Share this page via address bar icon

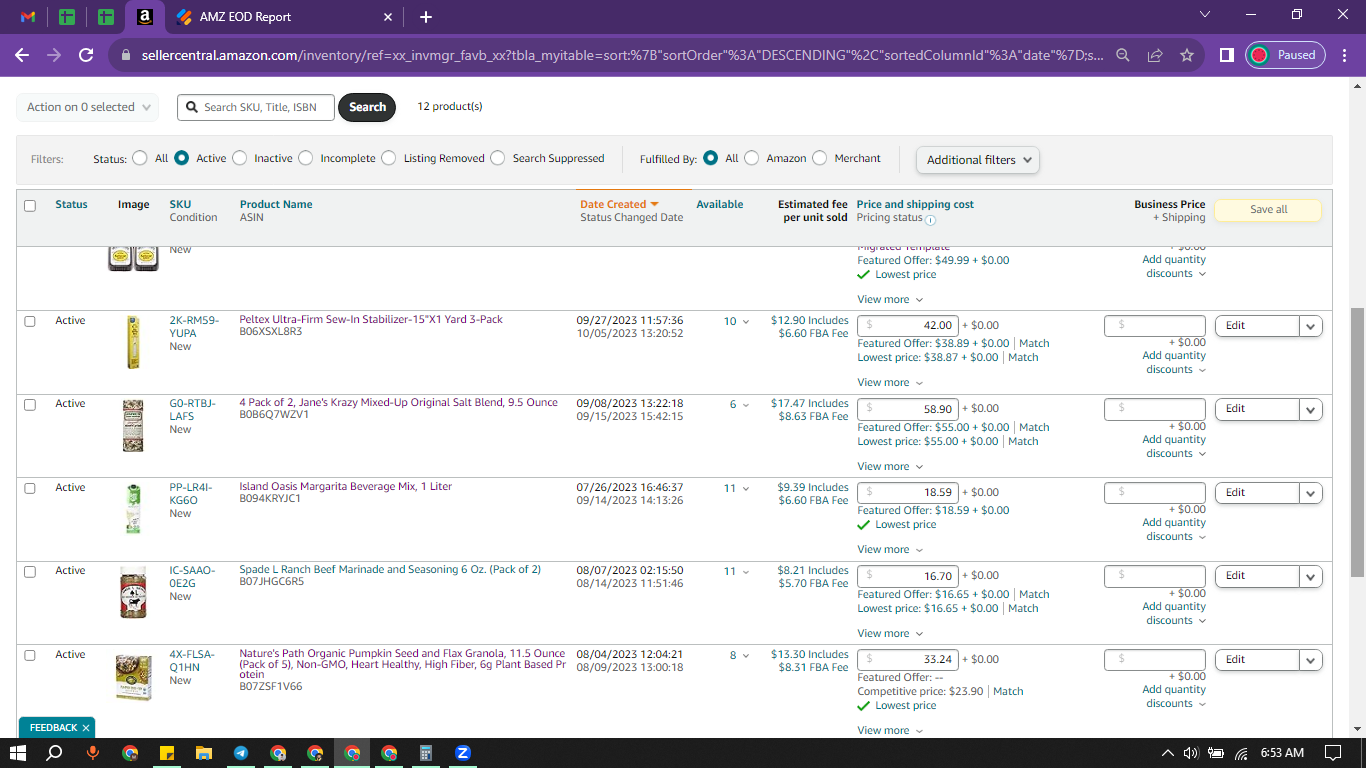point(1155,55)
